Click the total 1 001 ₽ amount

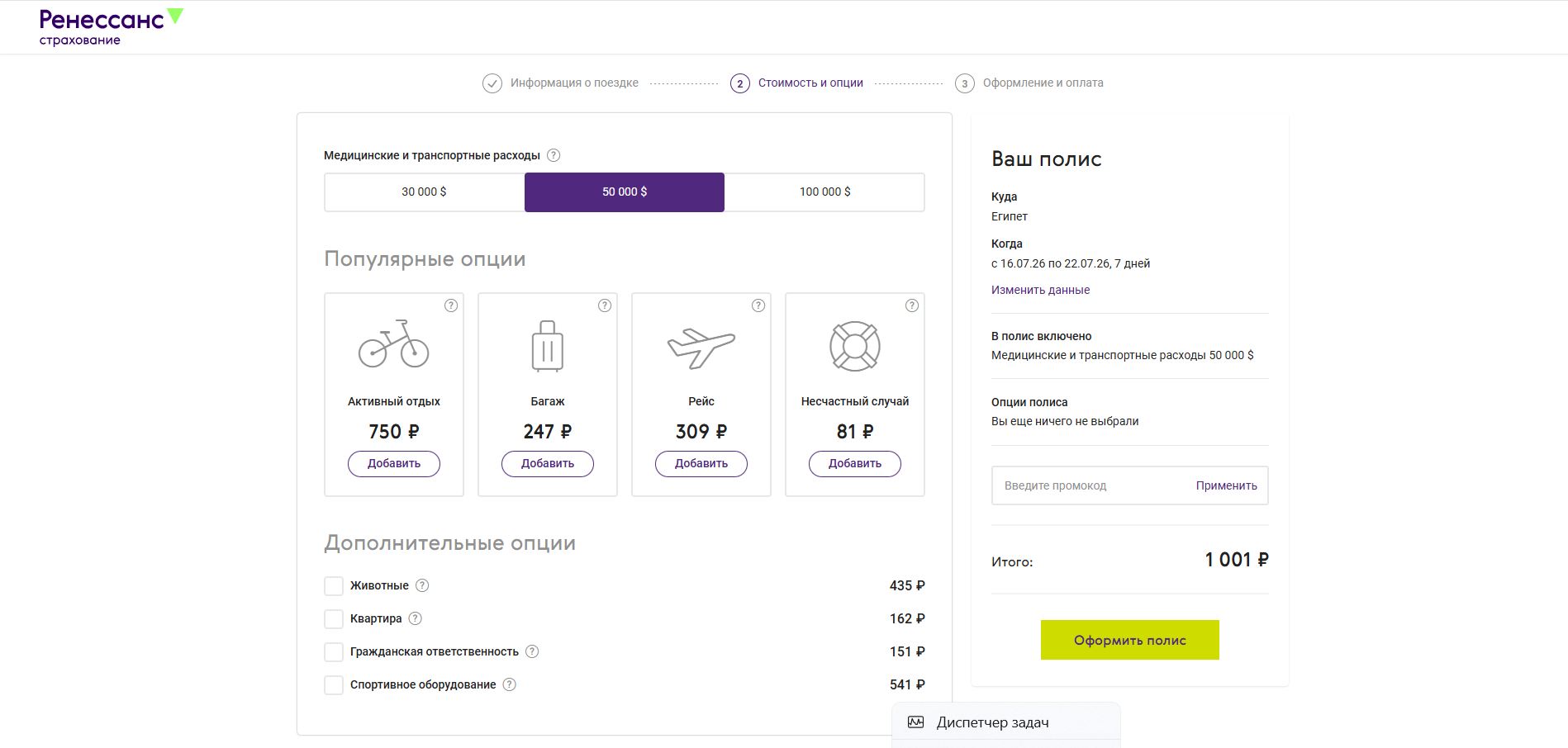pos(1237,560)
